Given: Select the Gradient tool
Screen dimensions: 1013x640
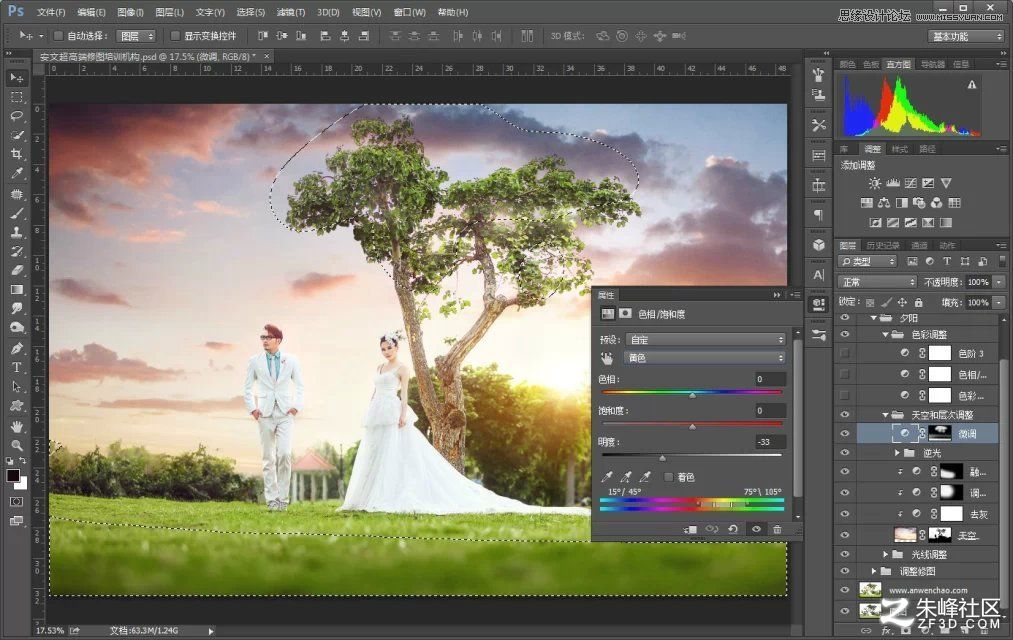Looking at the screenshot, I should pyautogui.click(x=16, y=290).
